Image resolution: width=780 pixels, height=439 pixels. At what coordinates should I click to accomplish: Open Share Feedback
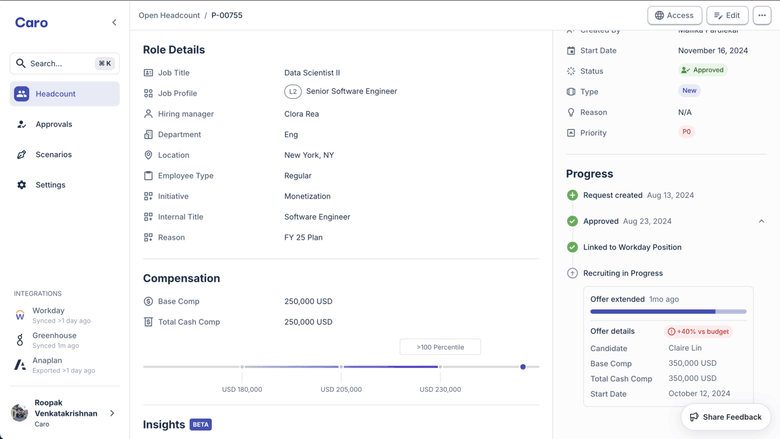(725, 417)
